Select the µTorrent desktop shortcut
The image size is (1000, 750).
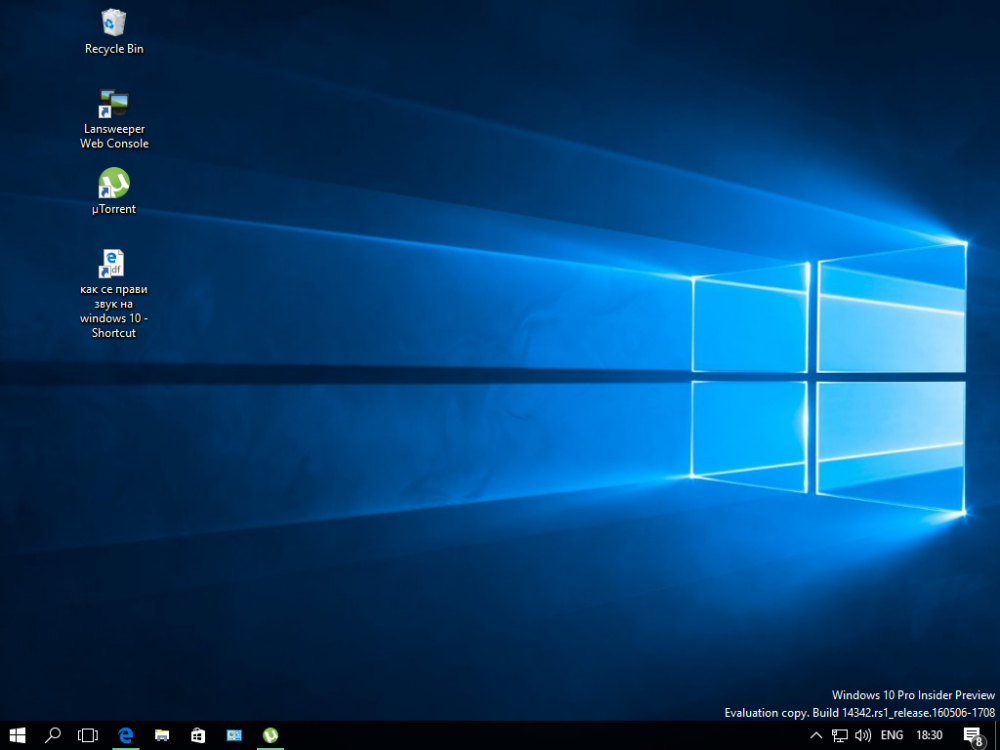point(114,191)
